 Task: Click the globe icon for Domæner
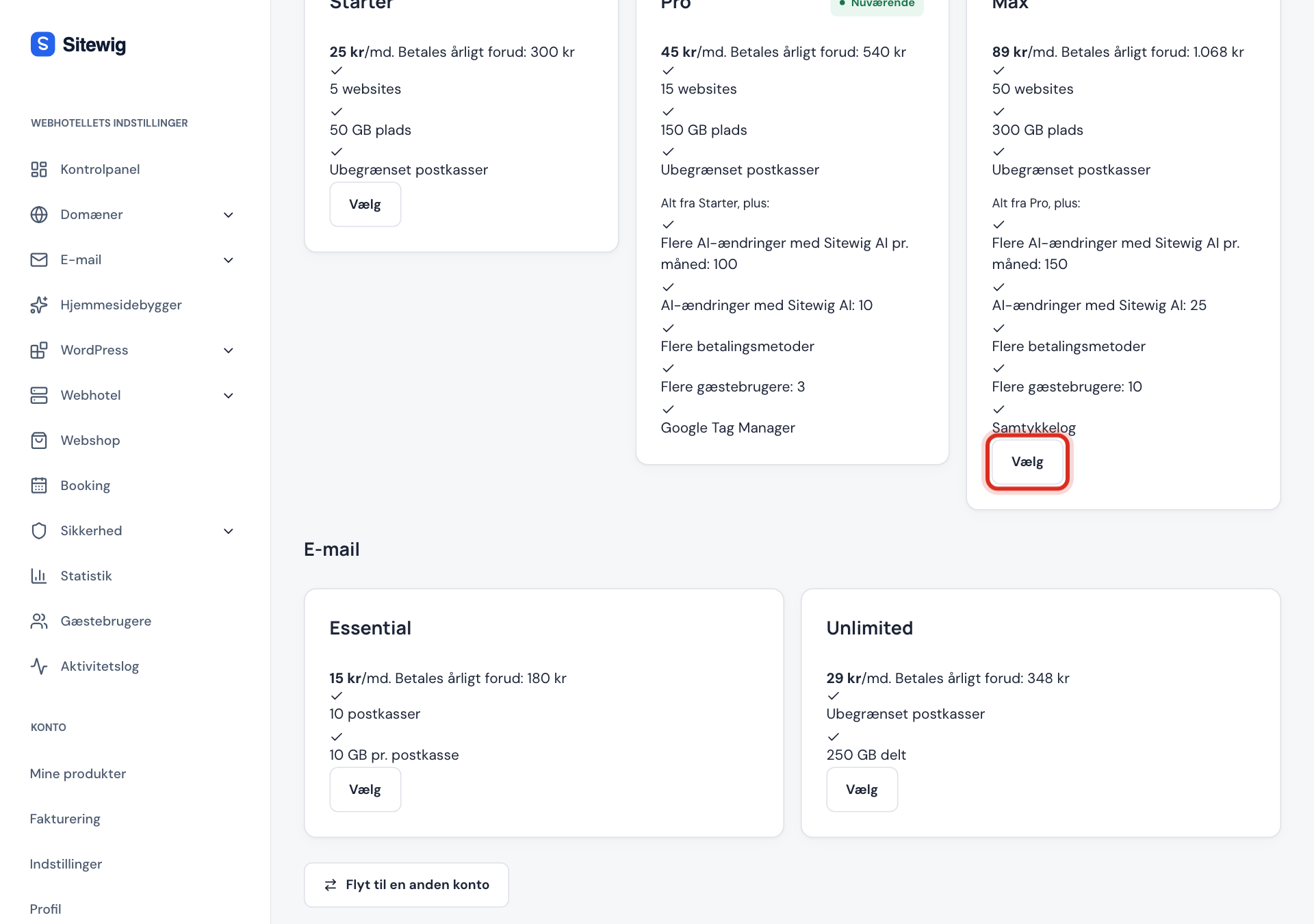[39, 215]
